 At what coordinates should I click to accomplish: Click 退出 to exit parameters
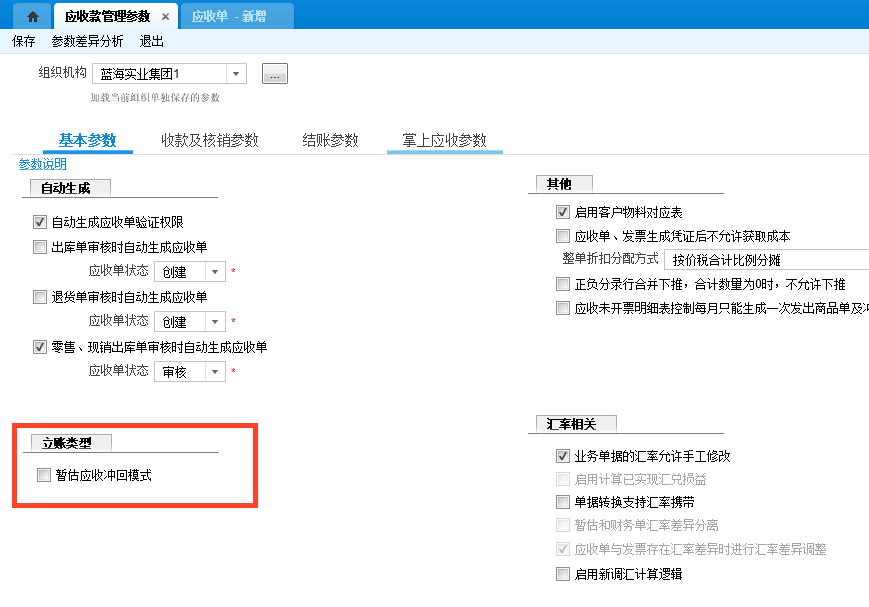[x=152, y=41]
